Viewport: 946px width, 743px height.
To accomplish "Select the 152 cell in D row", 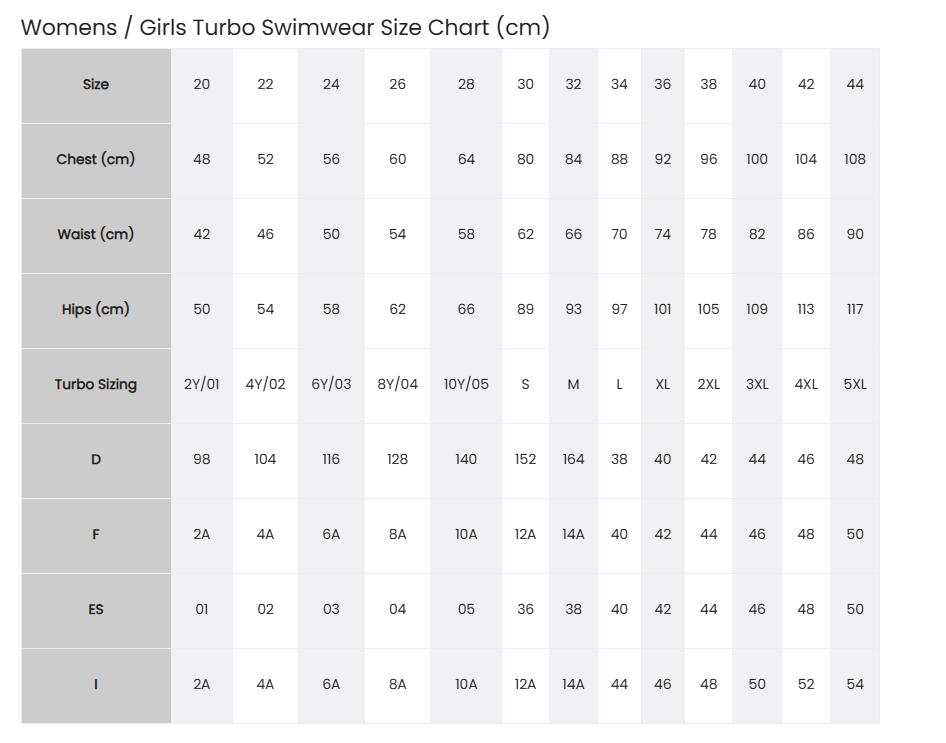I will (x=525, y=461).
